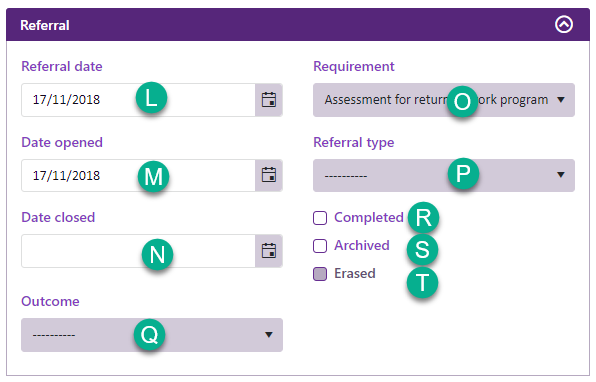Click into the empty Date closed field
This screenshot has width=596, height=382.
[x=138, y=251]
